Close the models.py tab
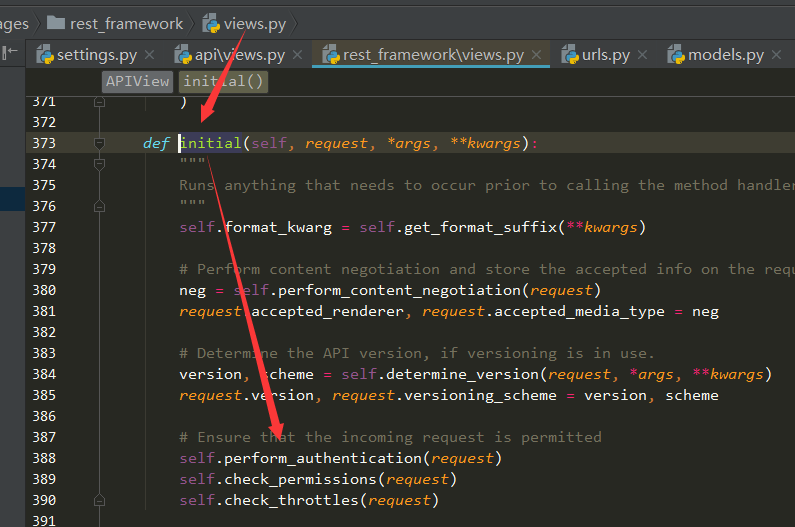Screen dimensions: 795x527 776,55
